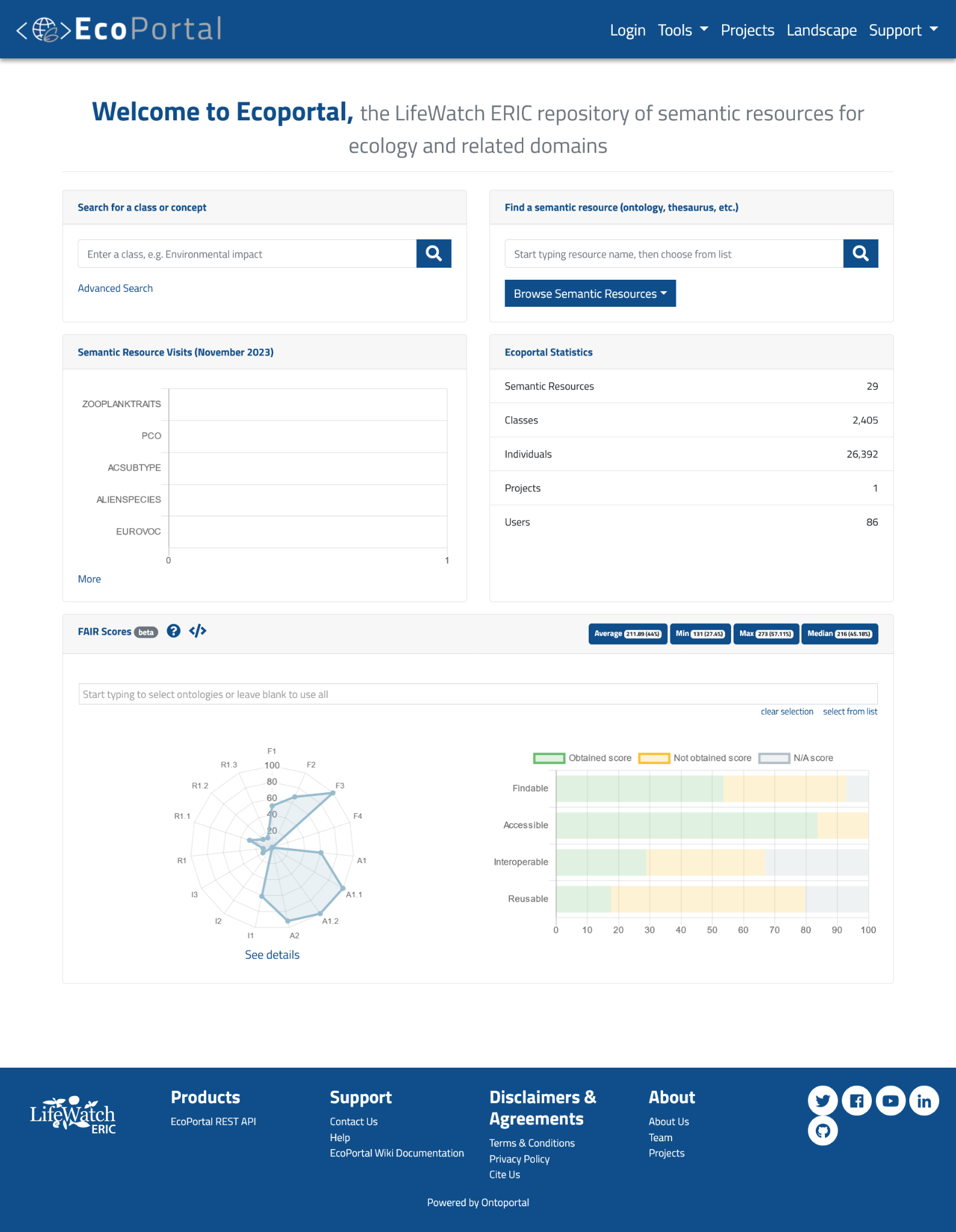This screenshot has width=956, height=1232.
Task: Click the Reusable not obtained score bar
Action: point(708,899)
